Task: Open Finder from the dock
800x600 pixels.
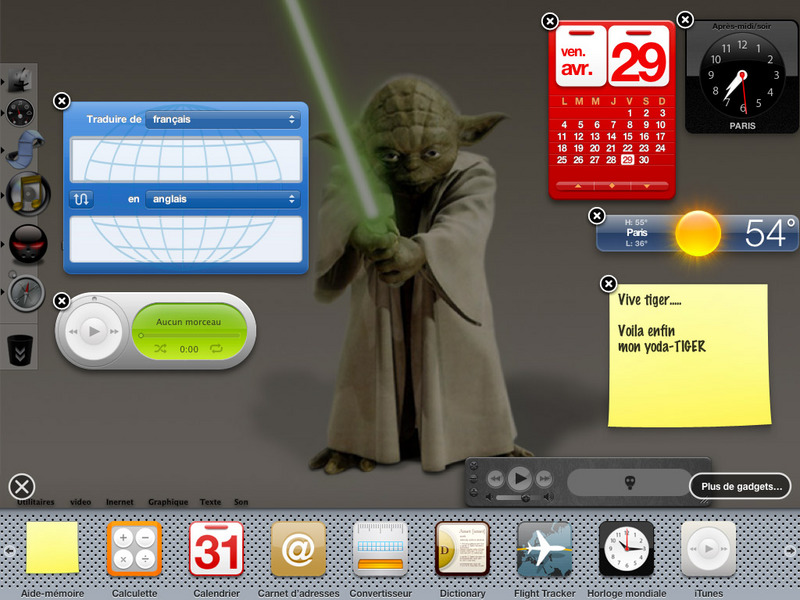Action: 21,80
